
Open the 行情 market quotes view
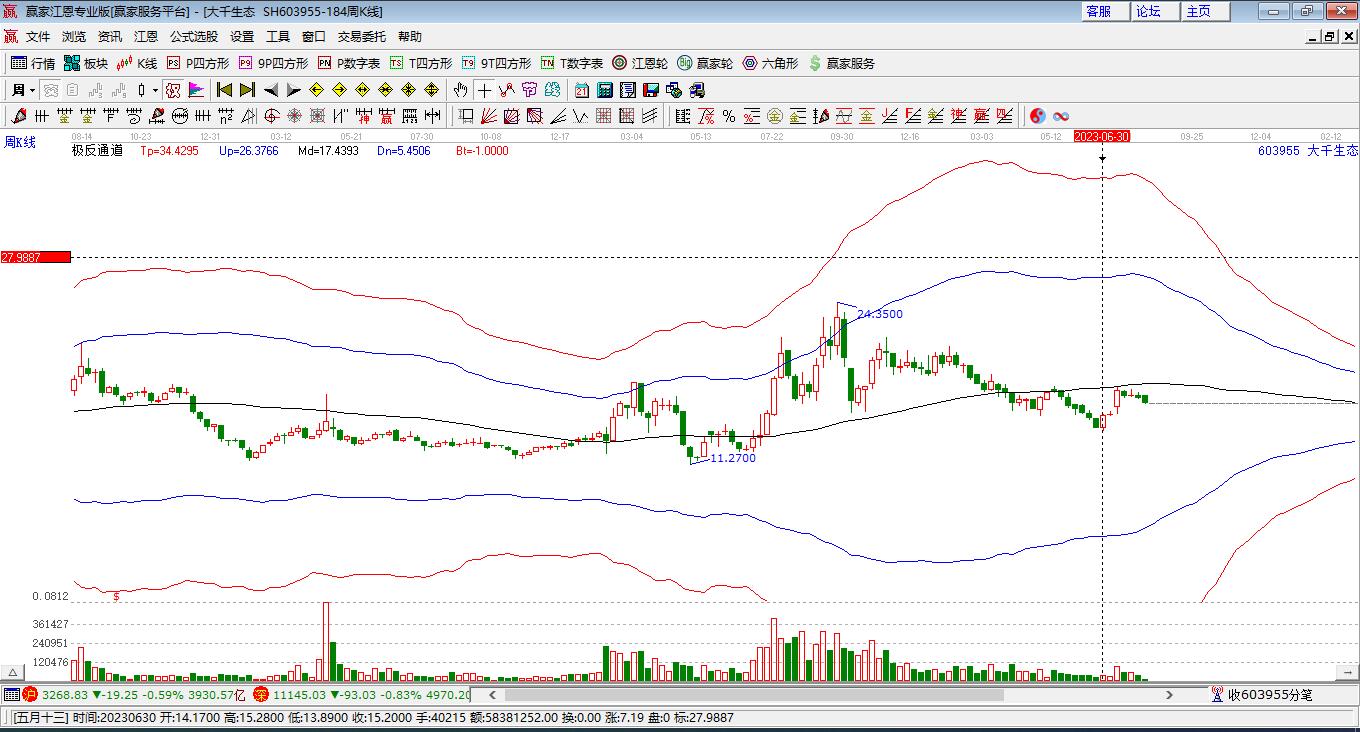tap(33, 63)
